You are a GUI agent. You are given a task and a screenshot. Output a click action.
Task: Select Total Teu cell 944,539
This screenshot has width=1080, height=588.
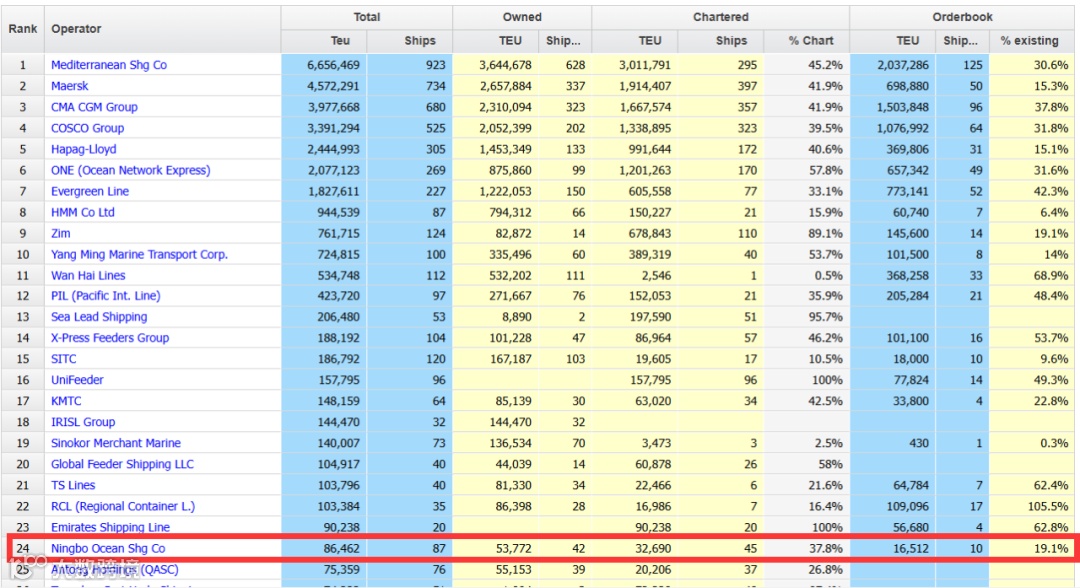(324, 212)
